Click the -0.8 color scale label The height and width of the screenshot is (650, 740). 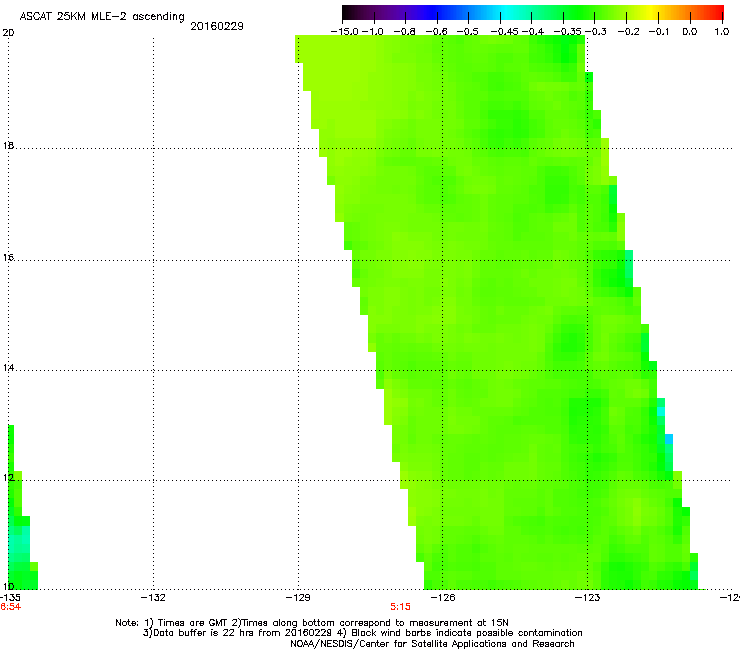click(x=404, y=32)
